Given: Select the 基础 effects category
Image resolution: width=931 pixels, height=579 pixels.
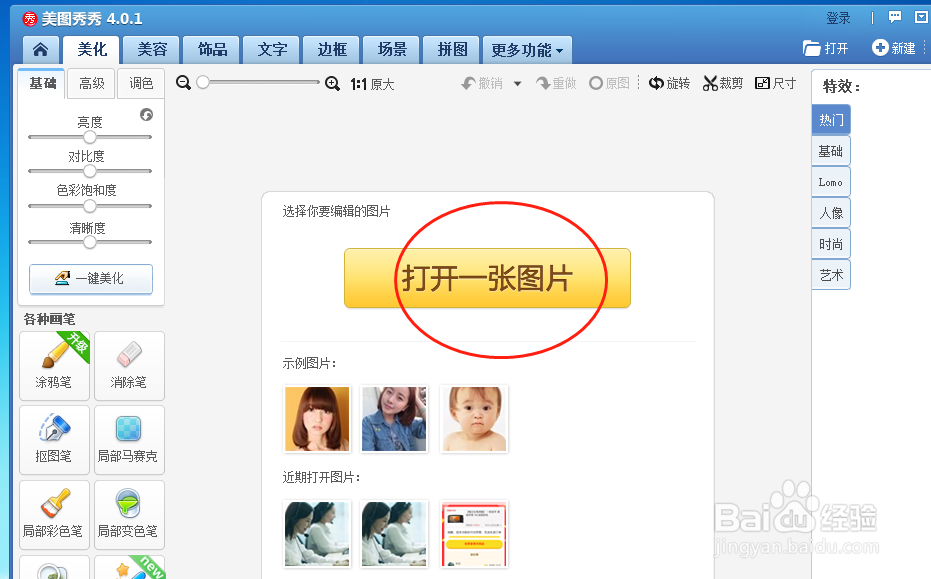Looking at the screenshot, I should pyautogui.click(x=831, y=151).
